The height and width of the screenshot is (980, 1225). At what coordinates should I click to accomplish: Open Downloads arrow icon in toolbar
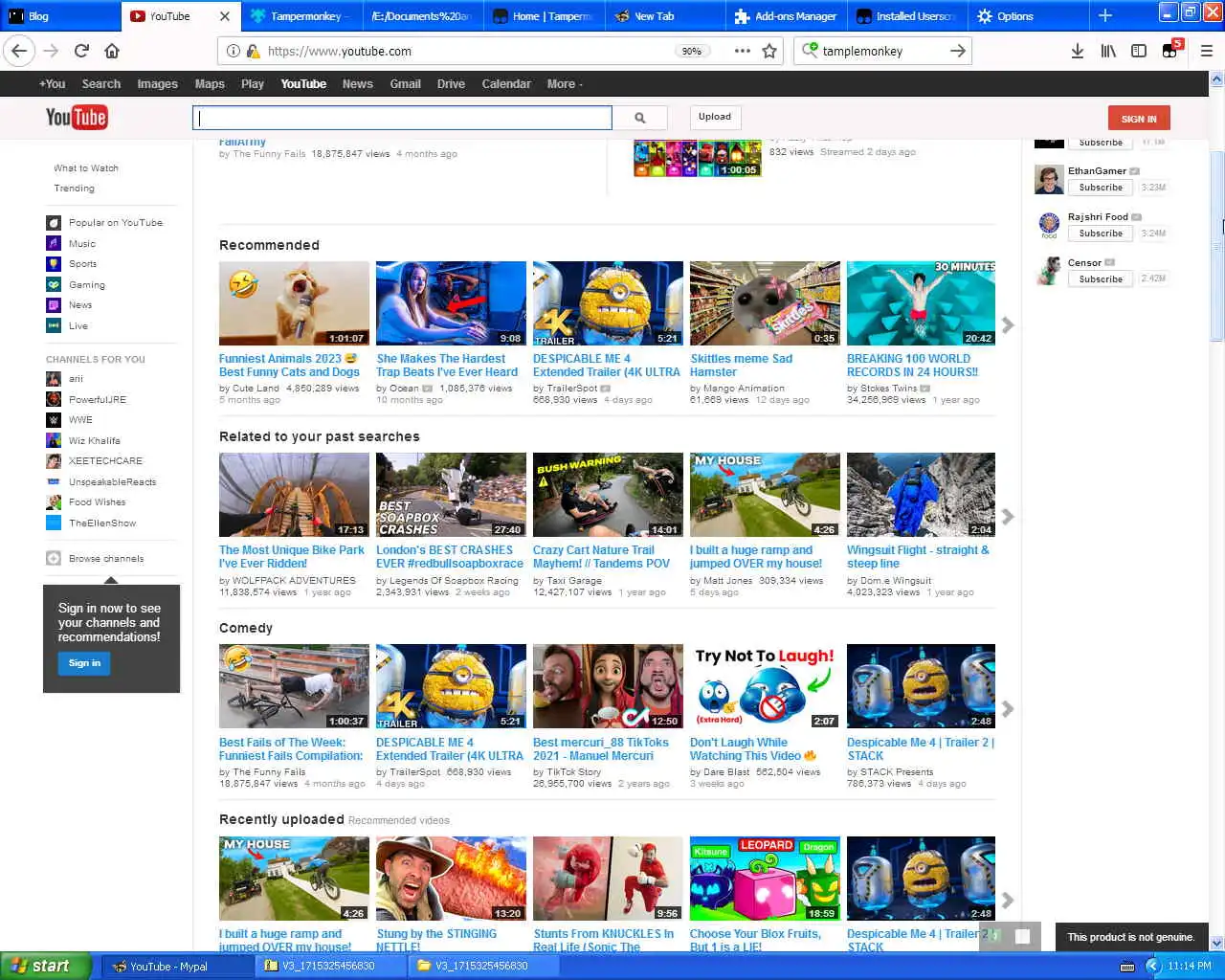(x=1077, y=51)
